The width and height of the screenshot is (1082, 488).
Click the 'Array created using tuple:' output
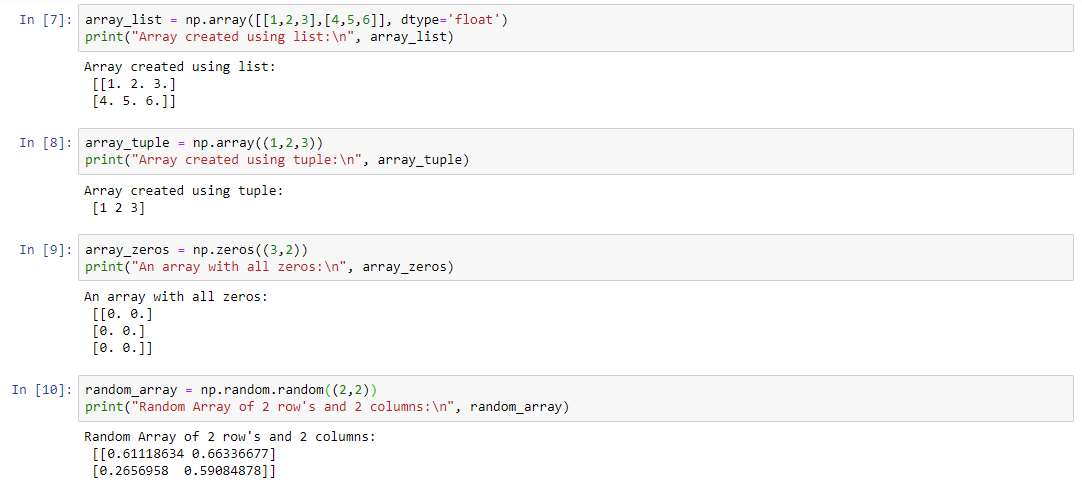[x=183, y=191]
